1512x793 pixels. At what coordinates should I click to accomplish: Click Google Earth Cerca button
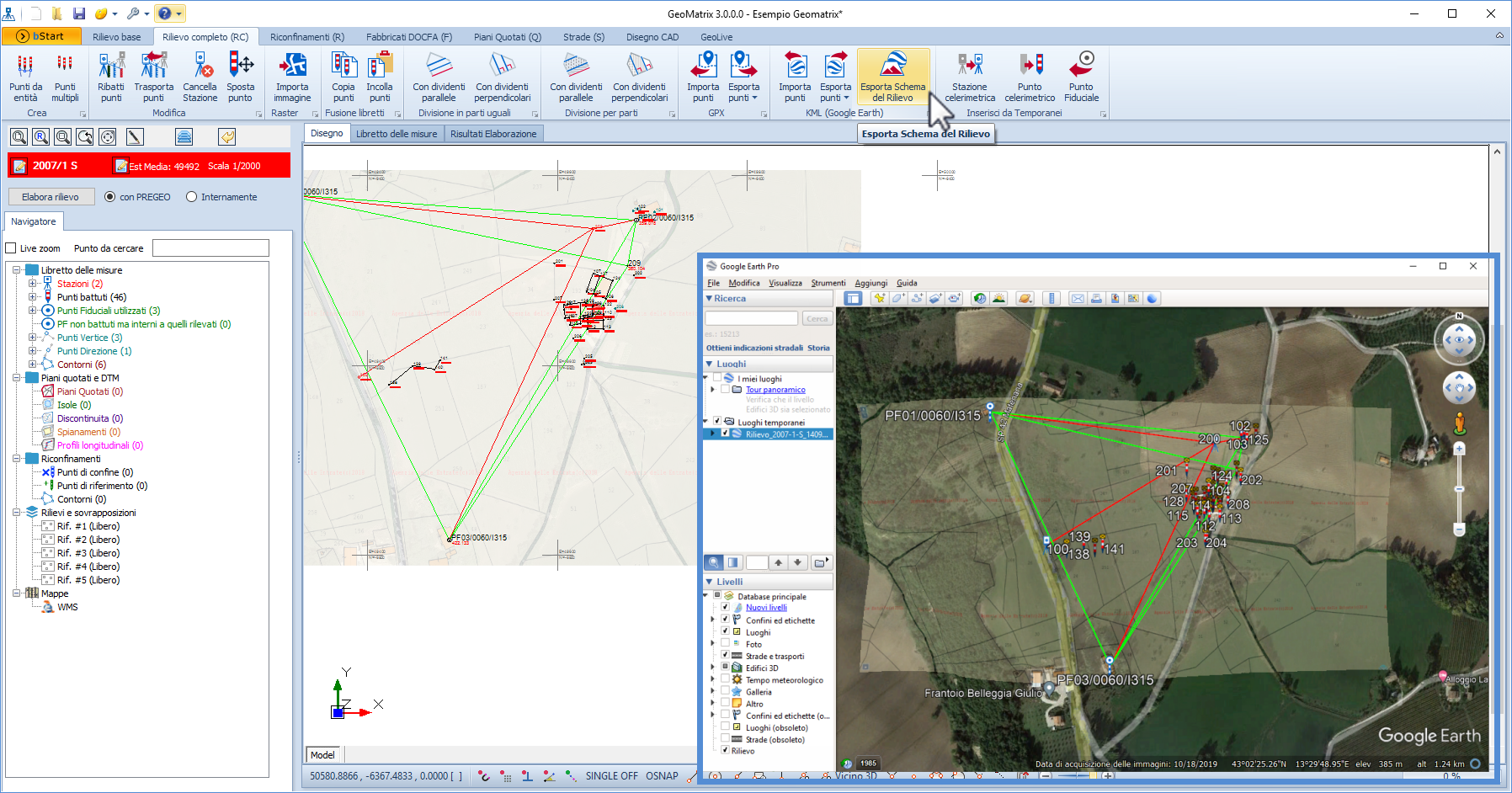coord(817,318)
